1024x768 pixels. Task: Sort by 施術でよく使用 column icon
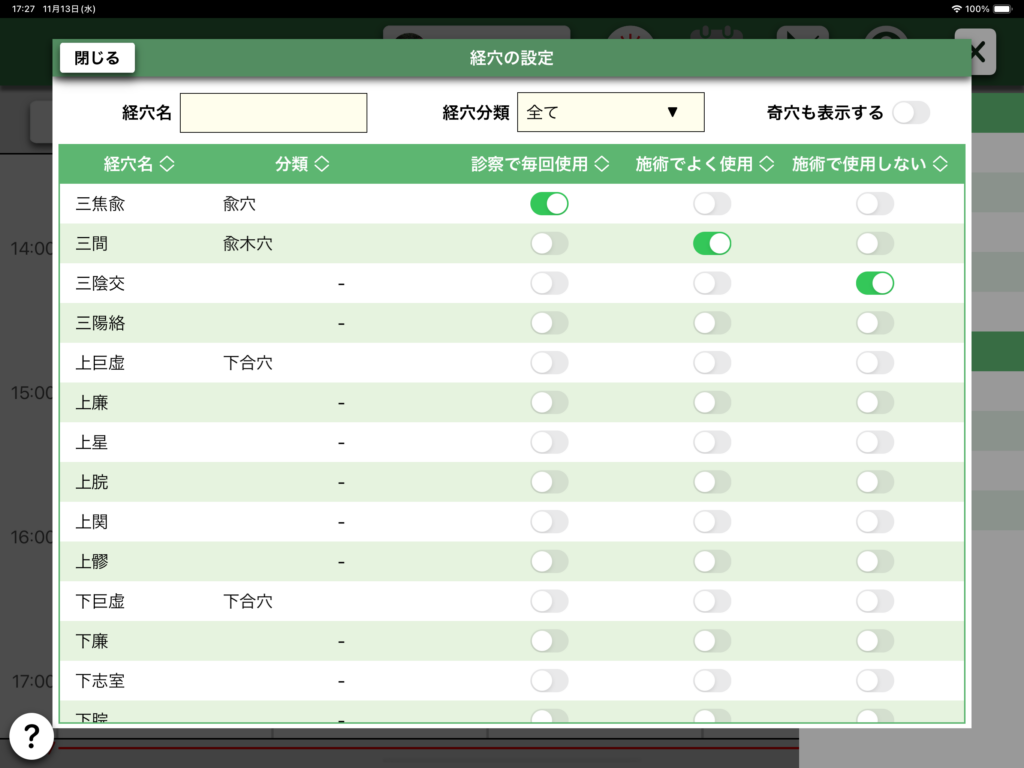pyautogui.click(x=767, y=164)
